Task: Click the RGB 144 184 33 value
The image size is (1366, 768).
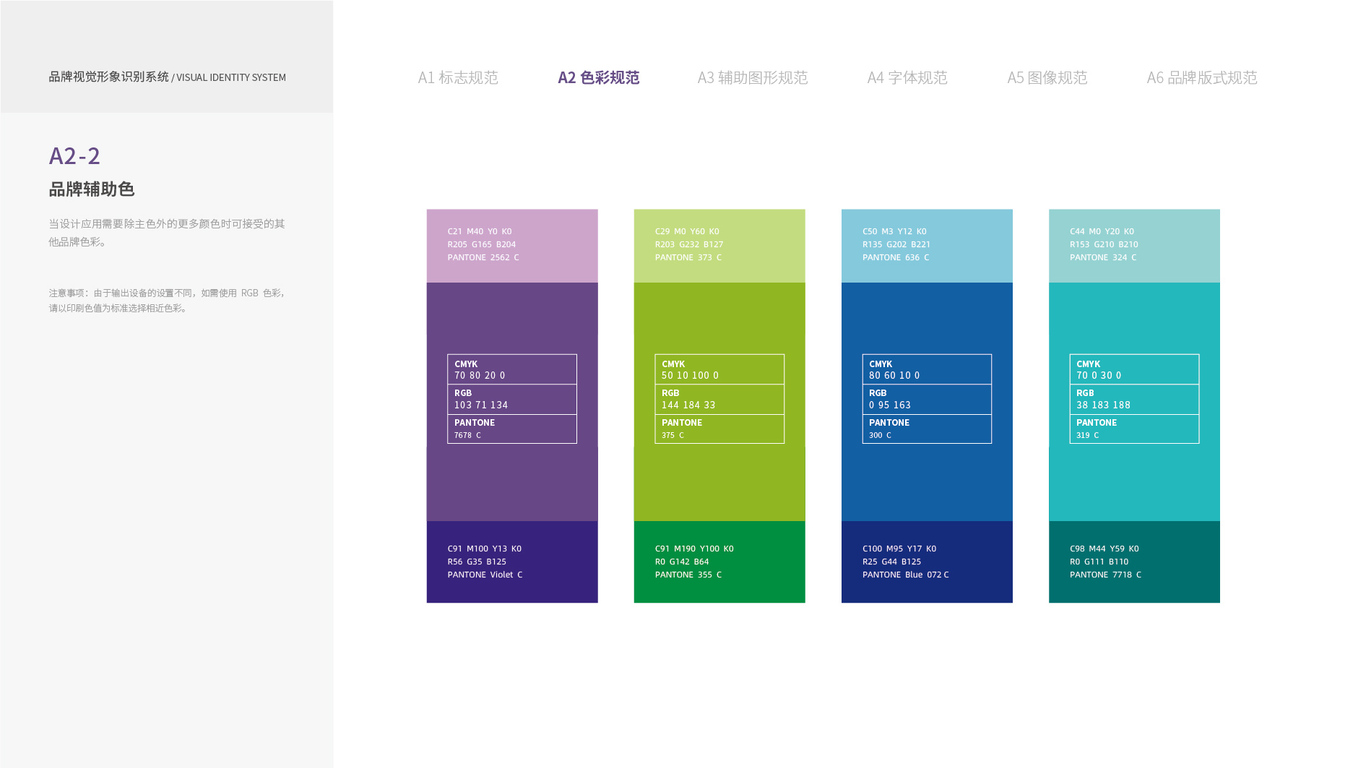Action: (x=688, y=405)
